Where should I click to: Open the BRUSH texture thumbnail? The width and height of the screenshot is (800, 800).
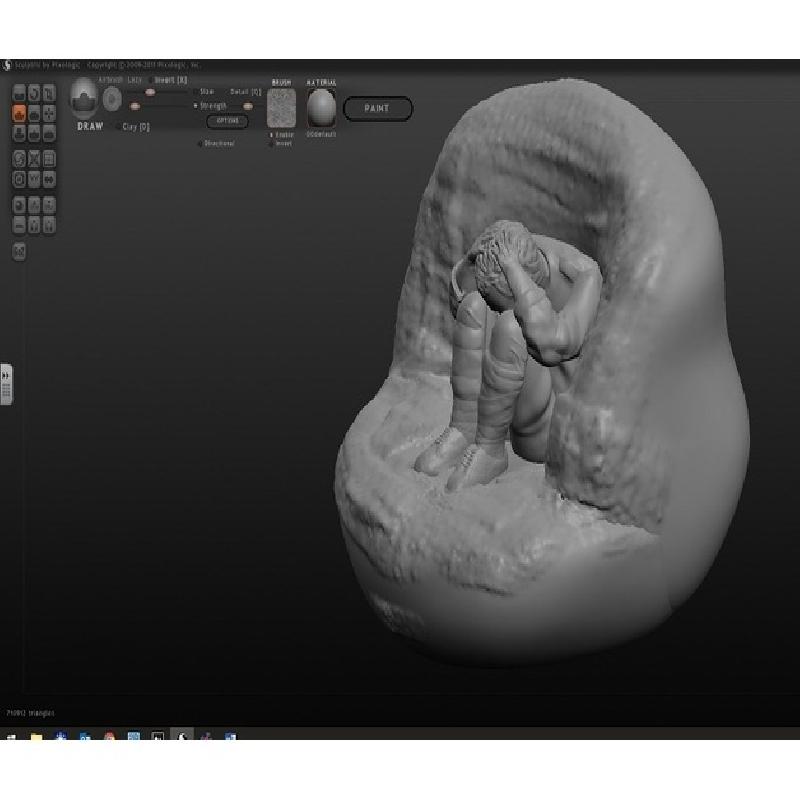click(x=282, y=107)
